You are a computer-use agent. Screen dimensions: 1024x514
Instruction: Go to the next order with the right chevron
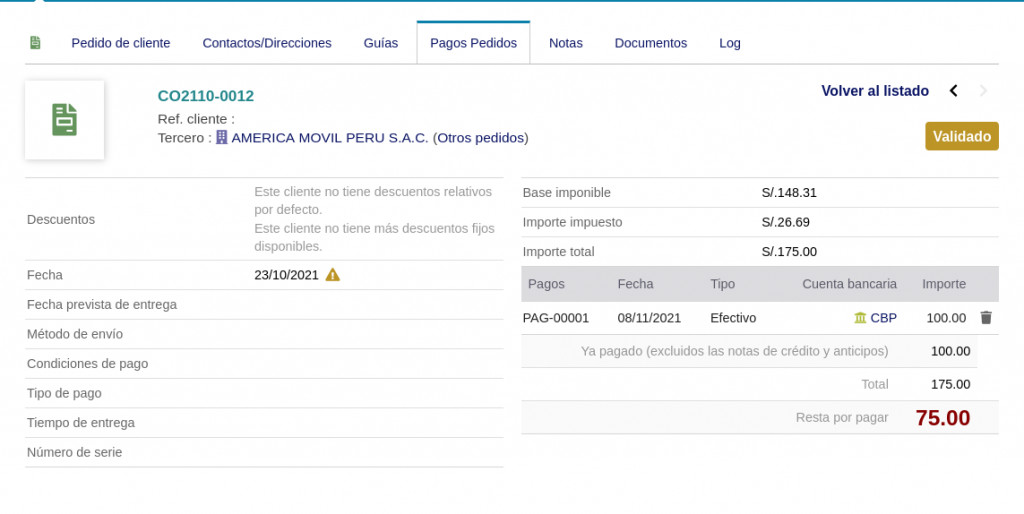pos(983,91)
